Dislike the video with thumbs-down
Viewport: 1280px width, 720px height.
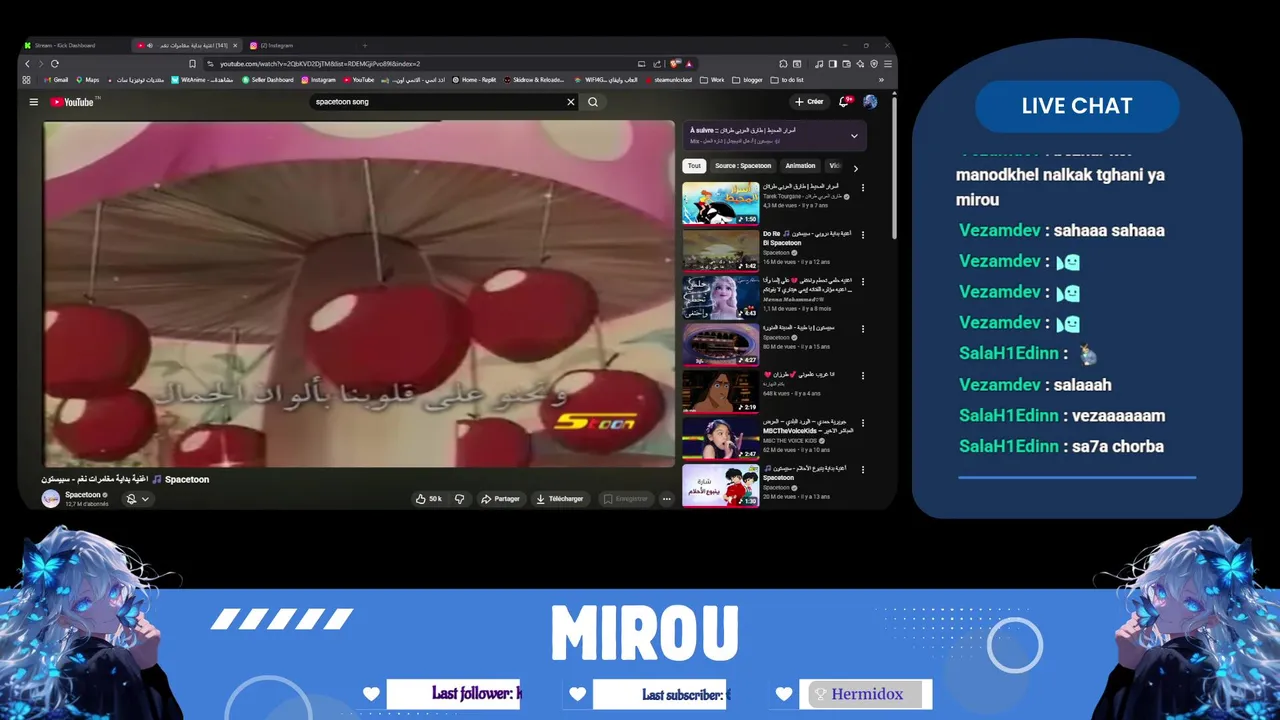[x=459, y=499]
